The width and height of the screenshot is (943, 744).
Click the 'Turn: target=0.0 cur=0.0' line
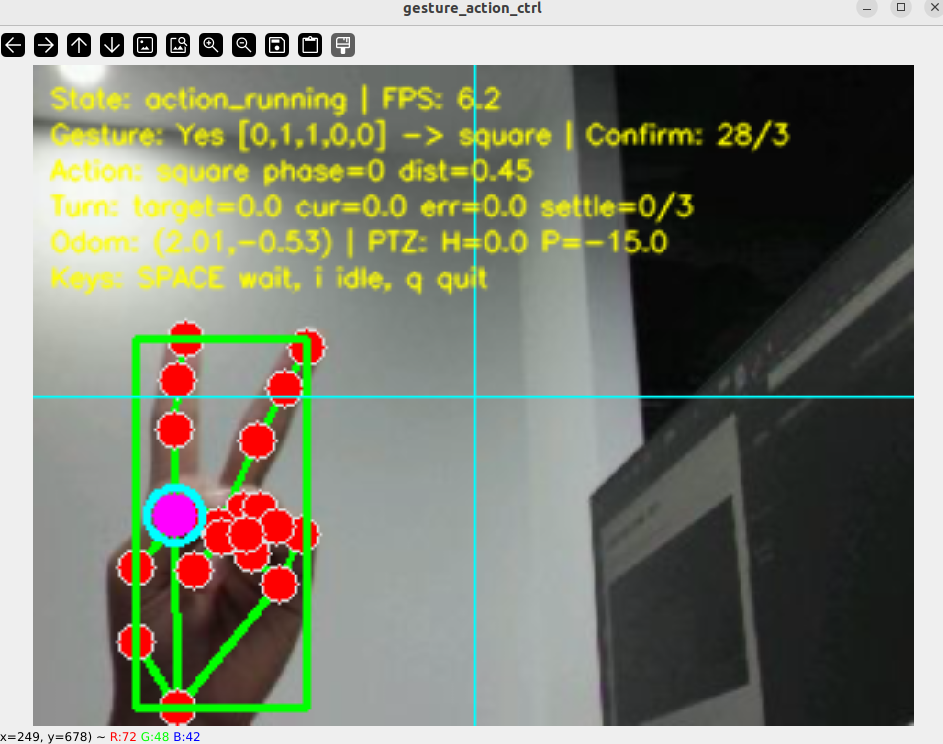coord(229,208)
